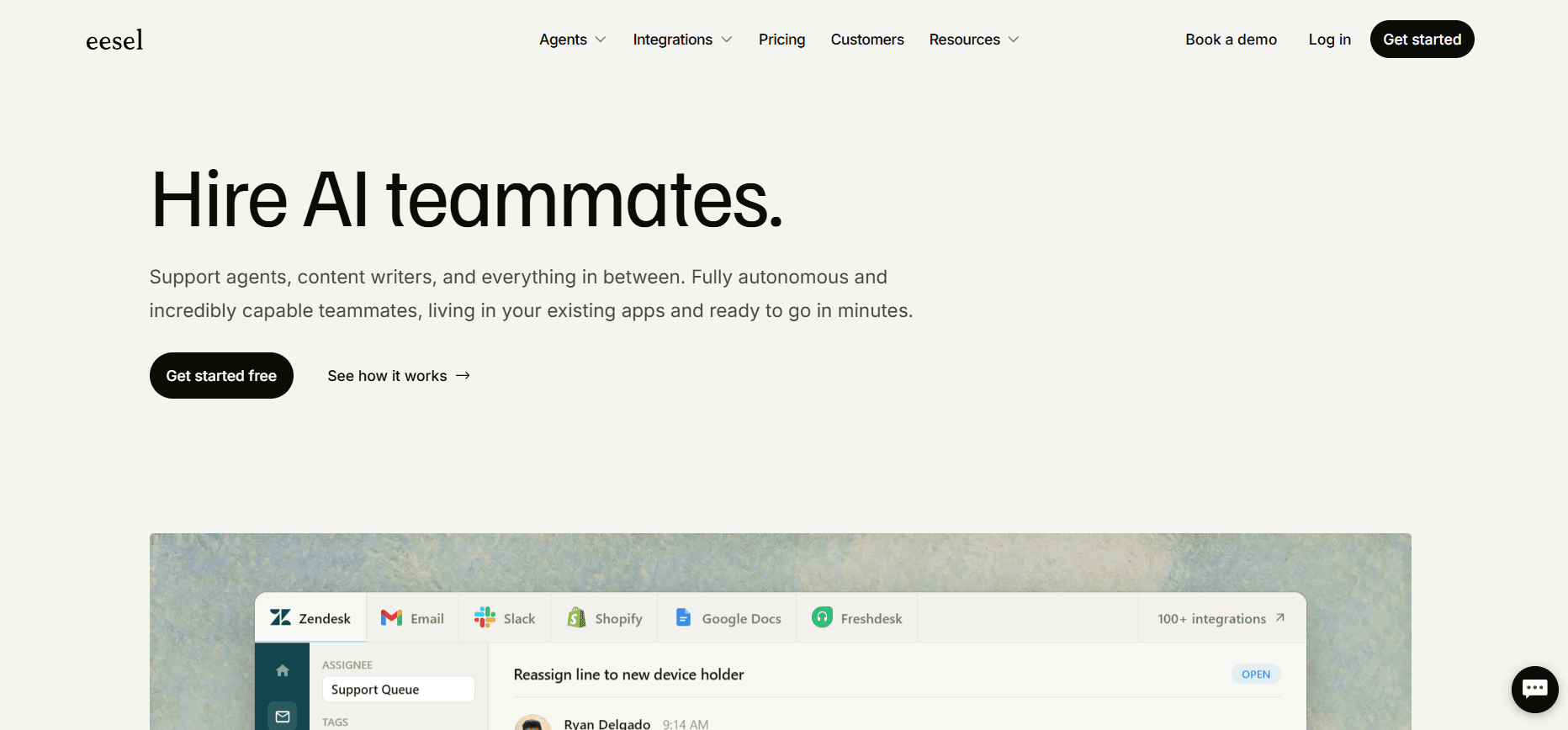This screenshot has width=1568, height=730.
Task: Click the TAGS label
Action: (x=335, y=722)
